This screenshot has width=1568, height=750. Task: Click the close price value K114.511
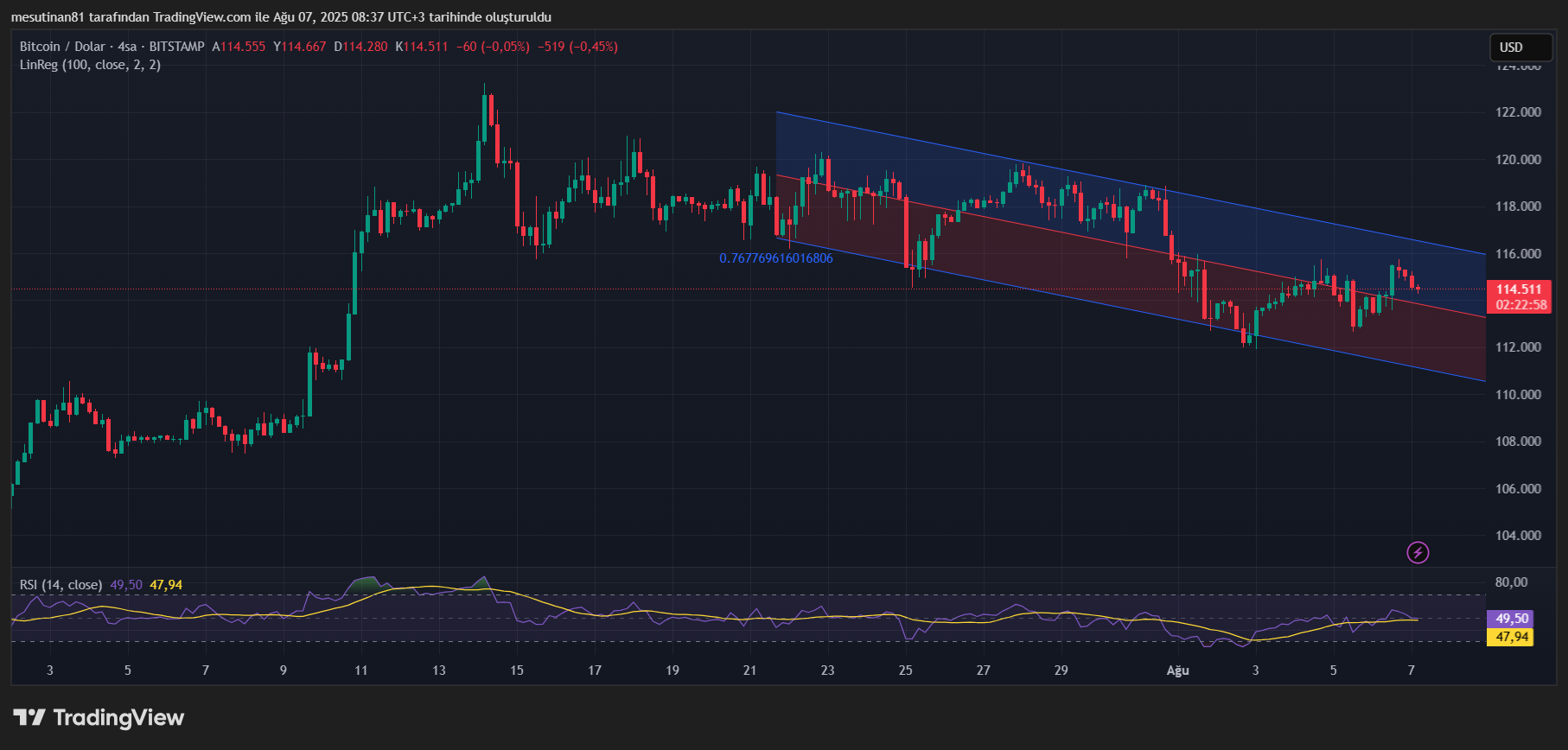pos(422,47)
